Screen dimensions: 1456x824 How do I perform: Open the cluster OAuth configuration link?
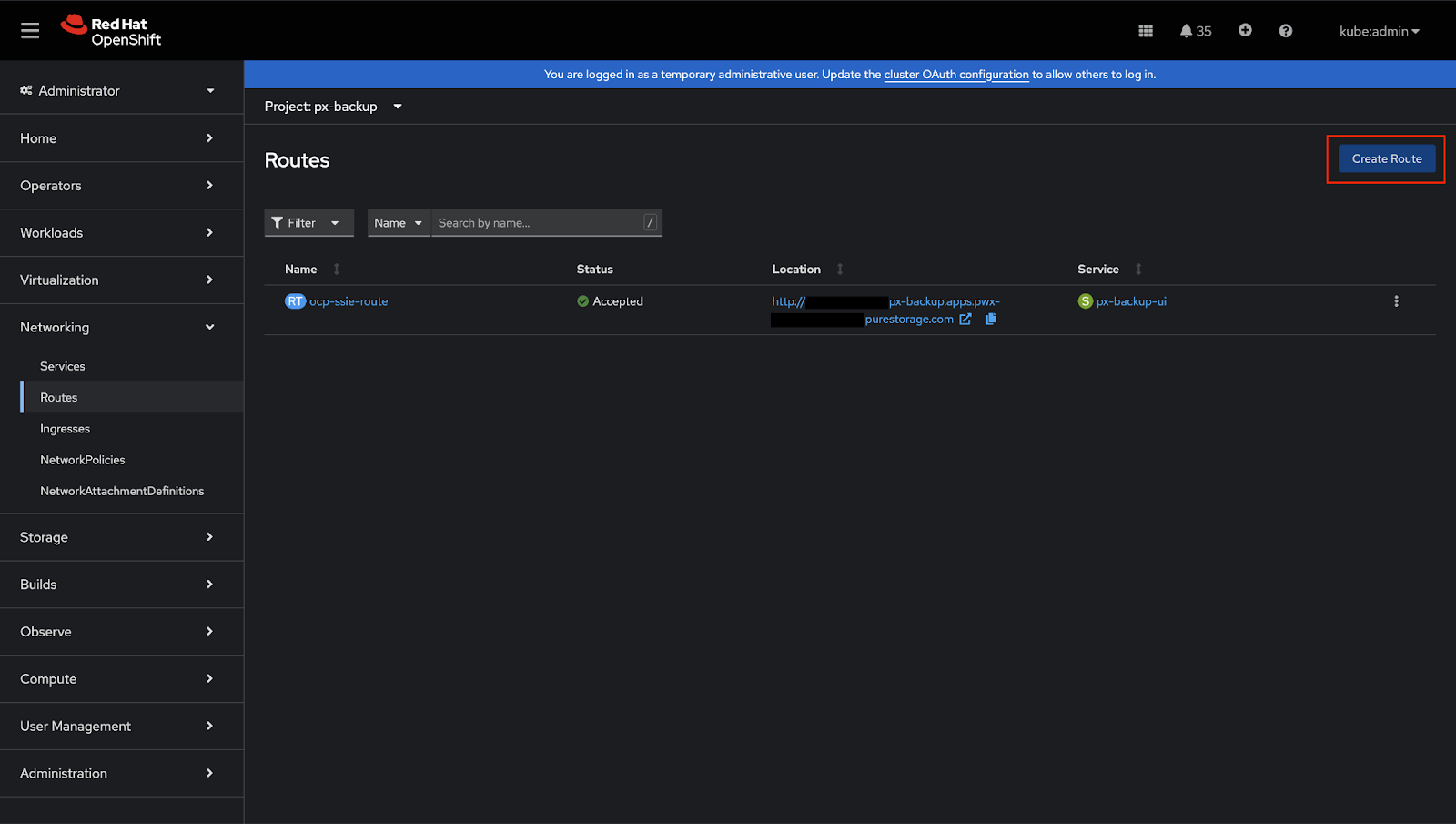pyautogui.click(x=956, y=75)
